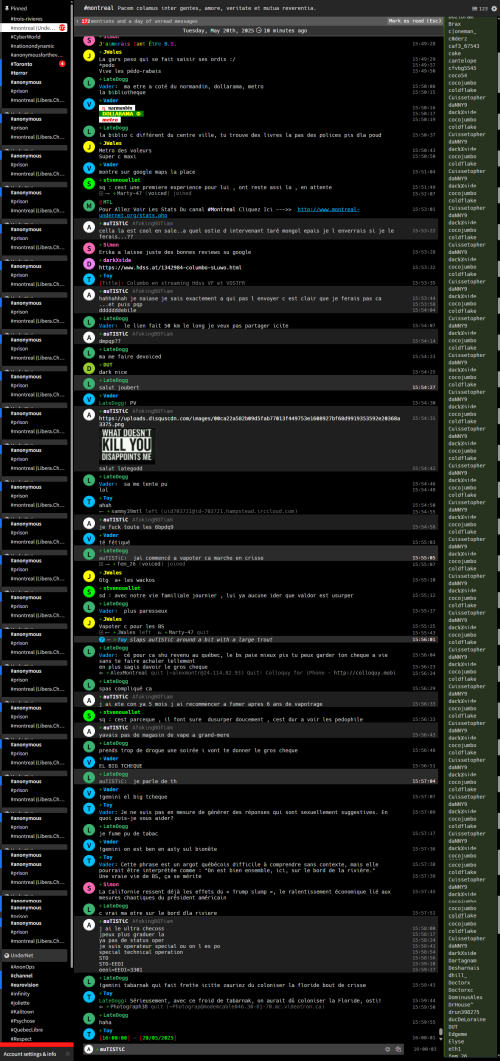Click the UnderNet network globe icon
Screen dimensions: 500x1061
click(5, 955)
